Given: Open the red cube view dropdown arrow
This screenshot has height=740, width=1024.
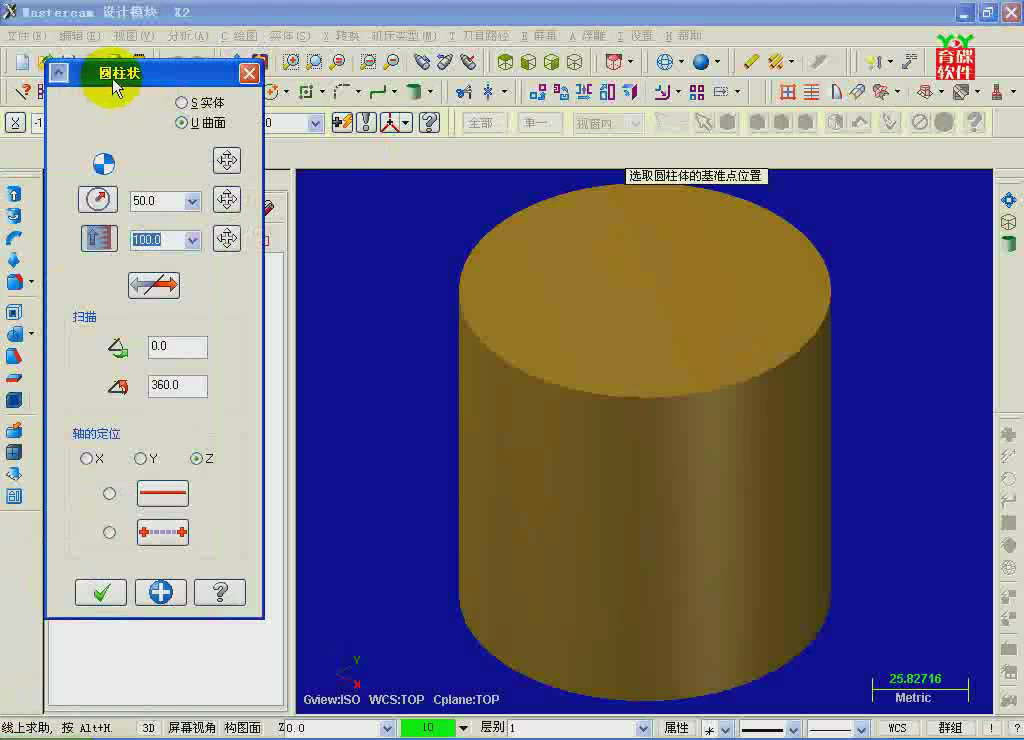Looking at the screenshot, I should pyautogui.click(x=630, y=62).
